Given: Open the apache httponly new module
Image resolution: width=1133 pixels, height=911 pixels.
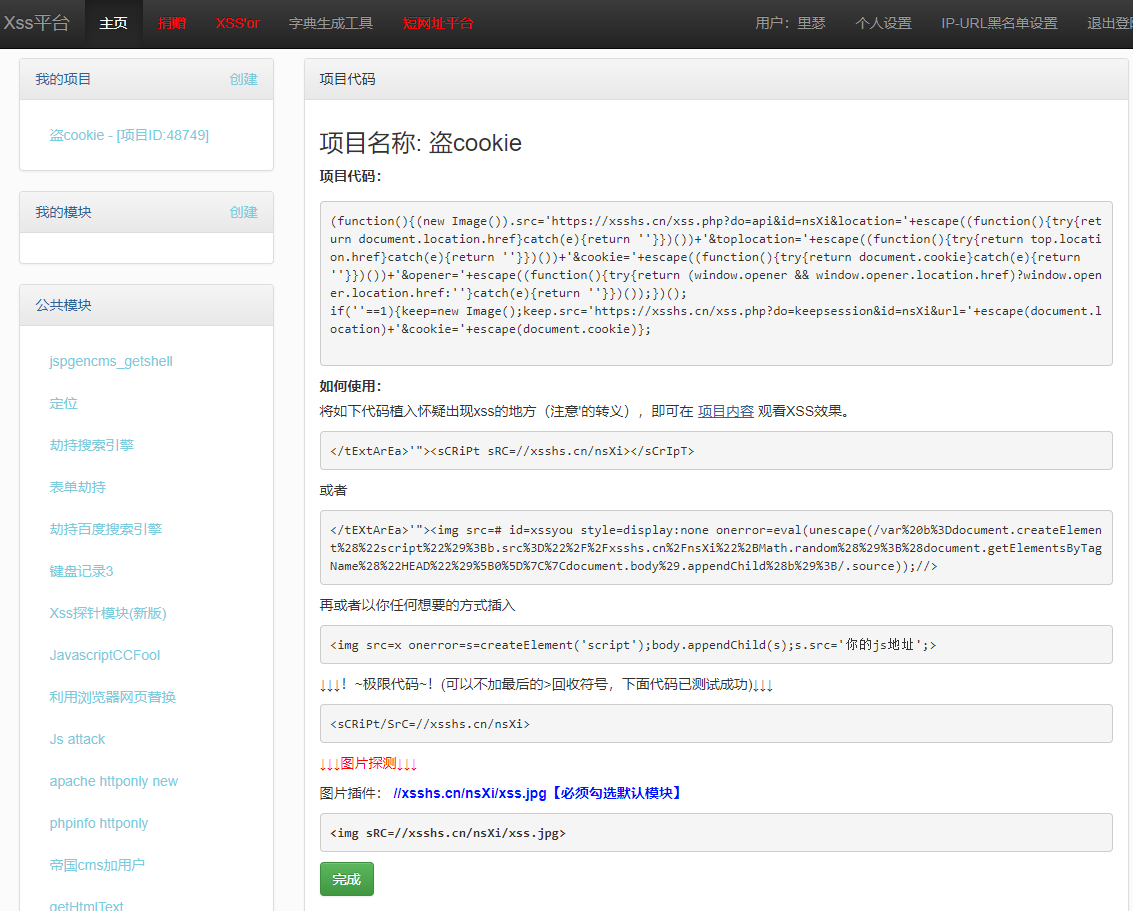Looking at the screenshot, I should pos(113,781).
